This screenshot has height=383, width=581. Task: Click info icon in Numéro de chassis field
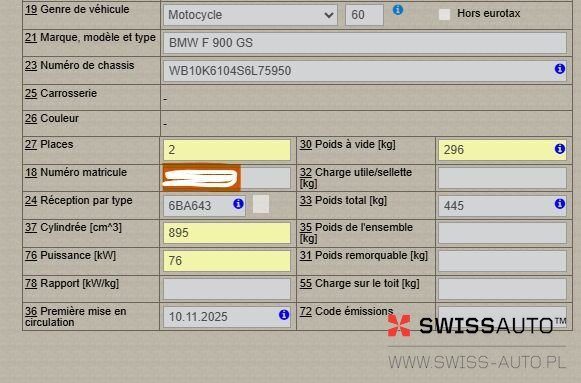(560, 69)
